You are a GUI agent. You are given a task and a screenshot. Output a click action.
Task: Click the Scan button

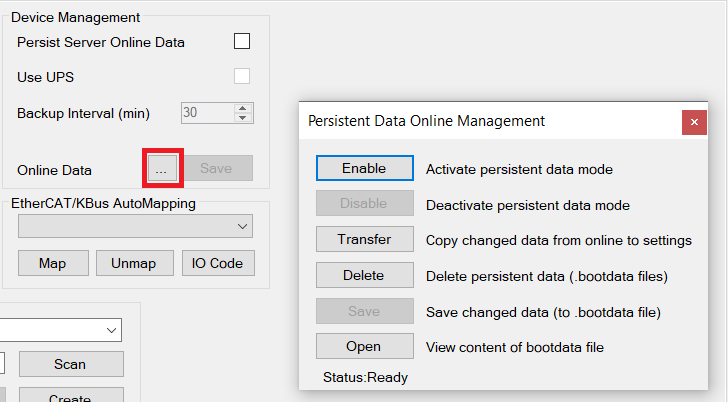[71, 364]
